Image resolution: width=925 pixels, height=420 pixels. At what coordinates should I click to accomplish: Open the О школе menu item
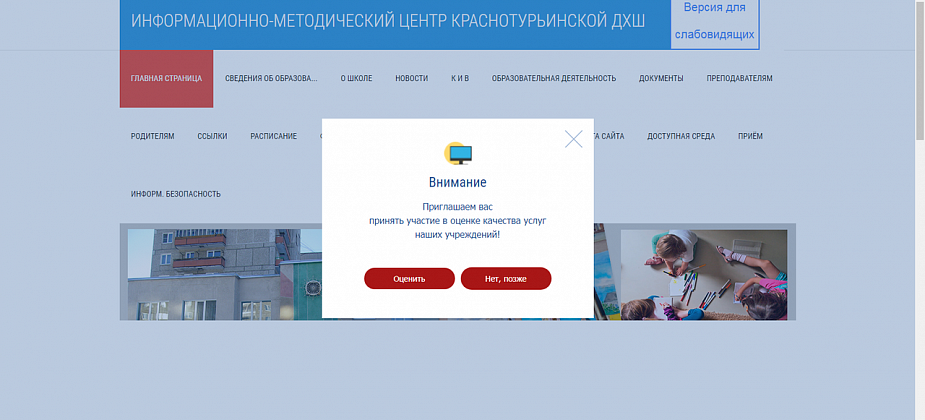356,78
